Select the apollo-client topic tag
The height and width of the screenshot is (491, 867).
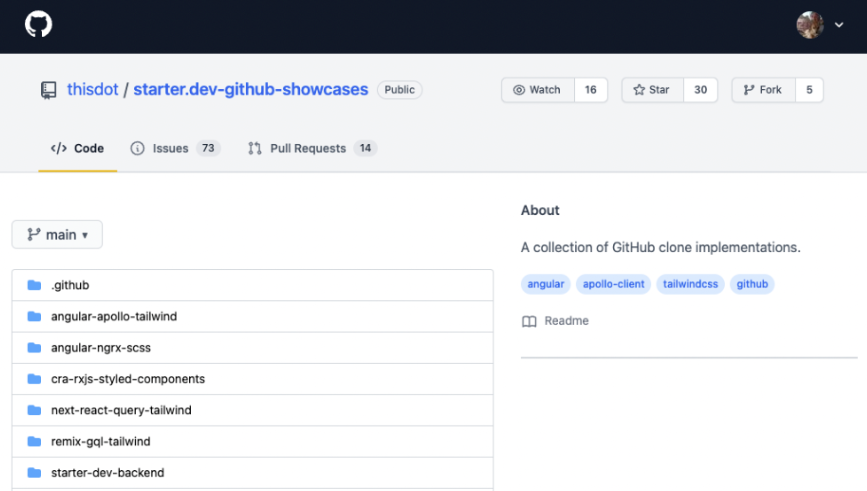[613, 284]
